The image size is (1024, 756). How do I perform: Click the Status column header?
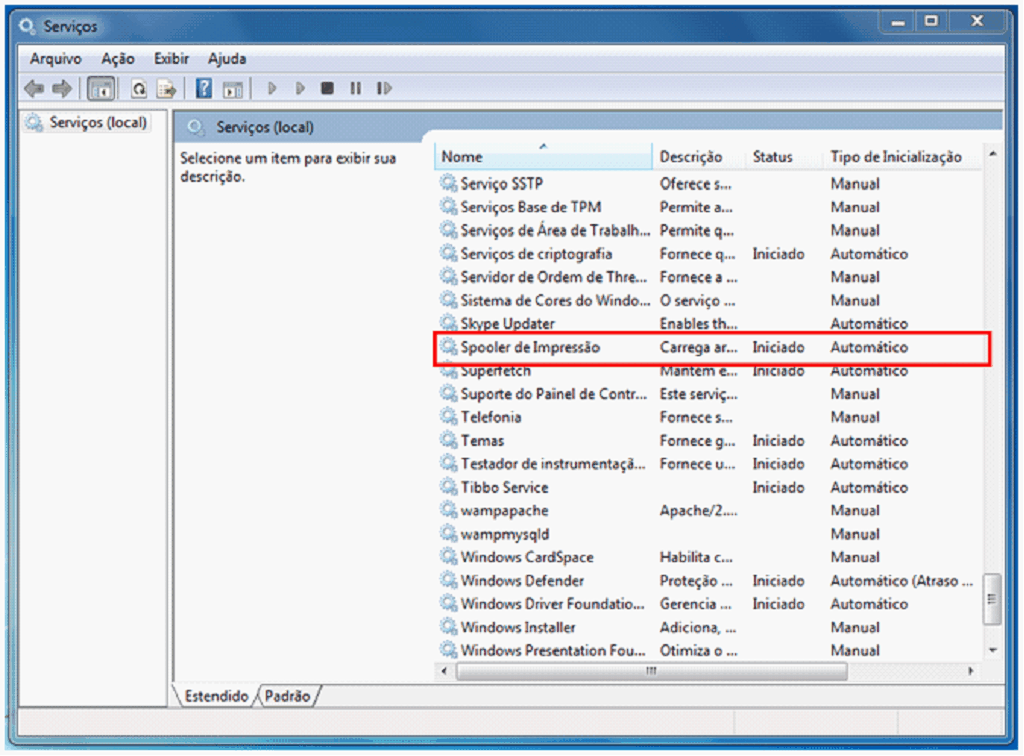(x=772, y=157)
